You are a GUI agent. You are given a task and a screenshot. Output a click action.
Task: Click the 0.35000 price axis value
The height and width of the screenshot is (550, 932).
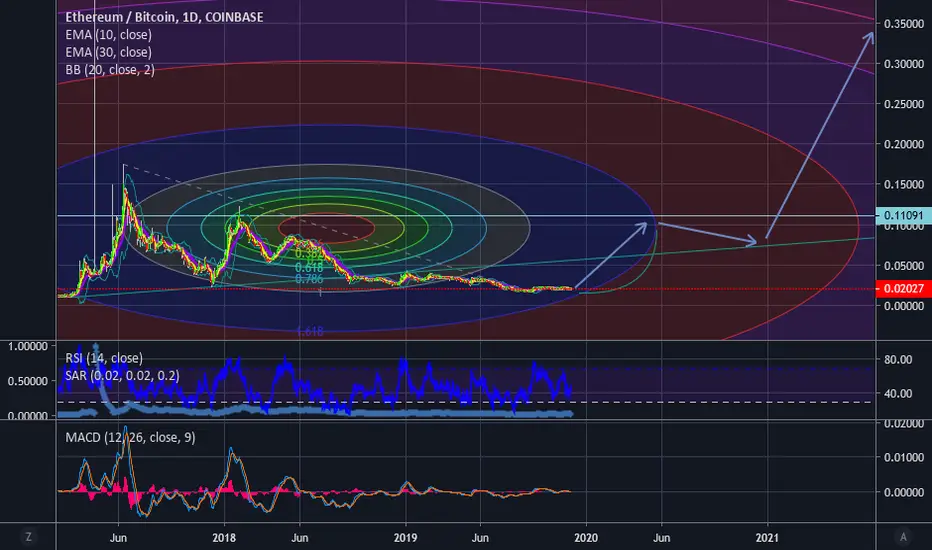903,24
